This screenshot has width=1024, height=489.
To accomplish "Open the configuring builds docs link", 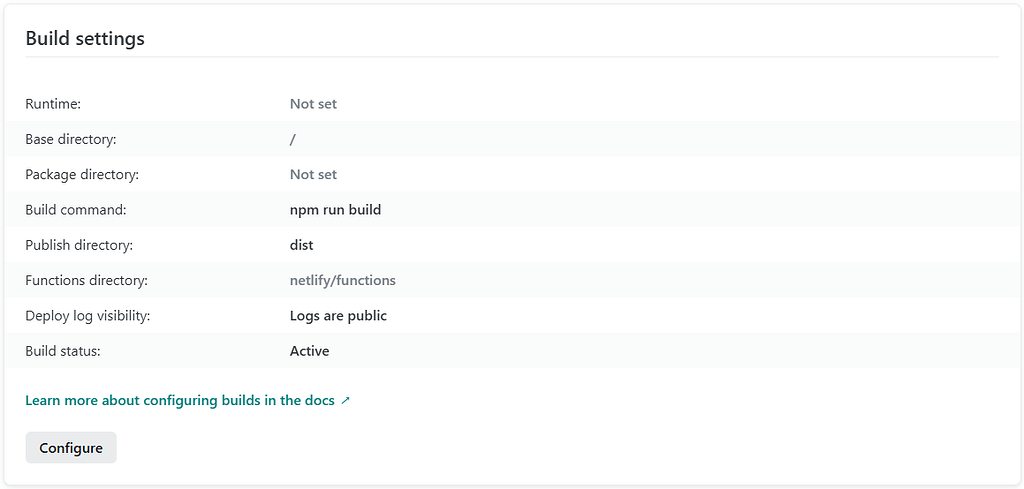I will (x=180, y=400).
